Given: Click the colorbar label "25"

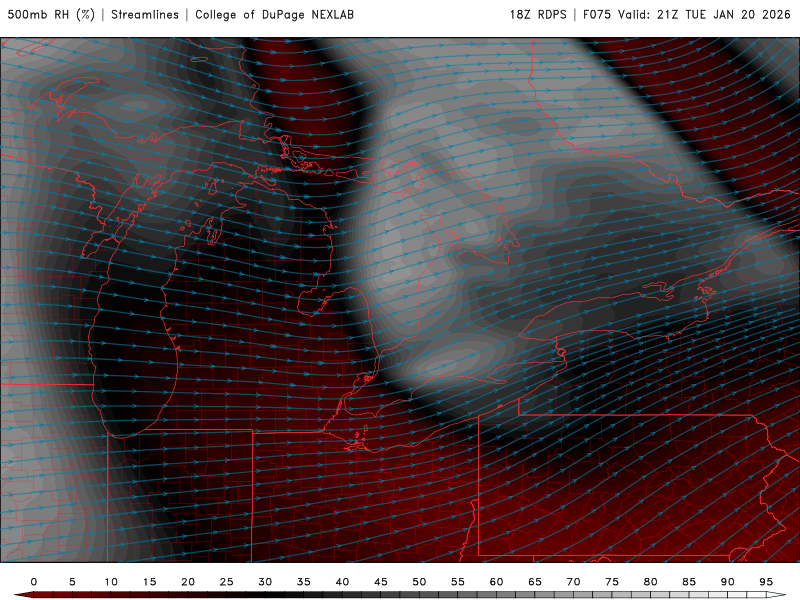Looking at the screenshot, I should [227, 582].
